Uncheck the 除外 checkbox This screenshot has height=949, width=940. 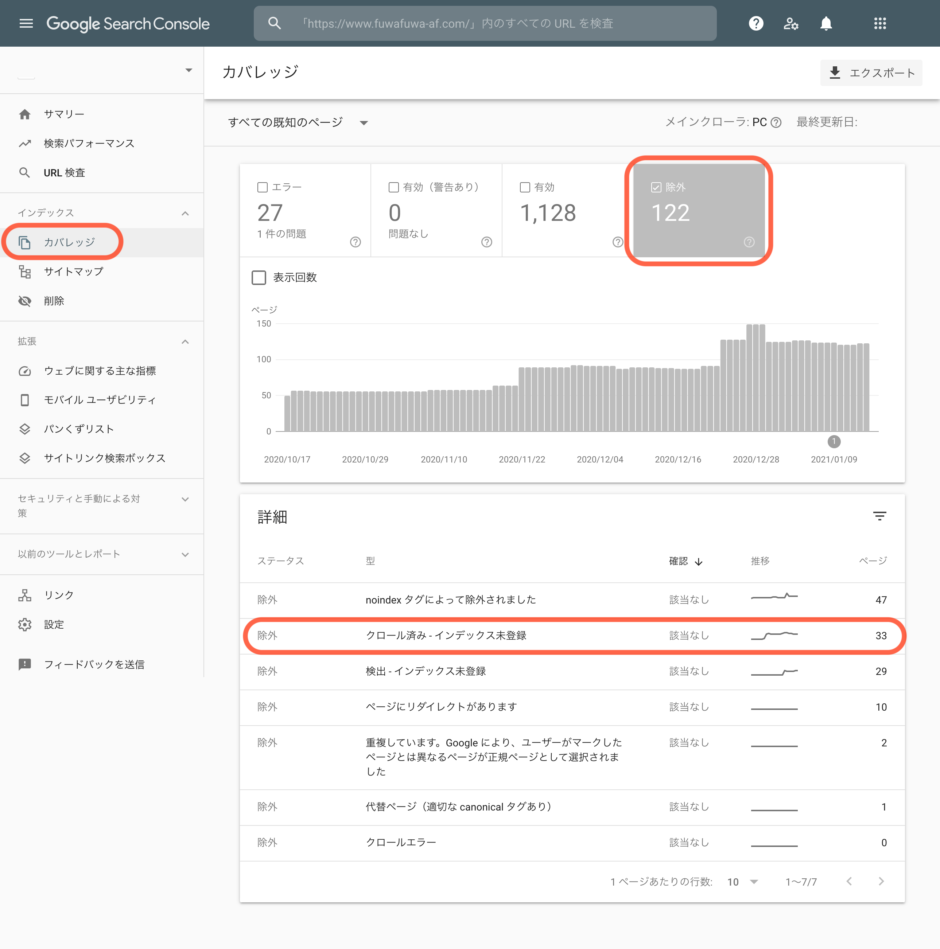click(x=656, y=187)
